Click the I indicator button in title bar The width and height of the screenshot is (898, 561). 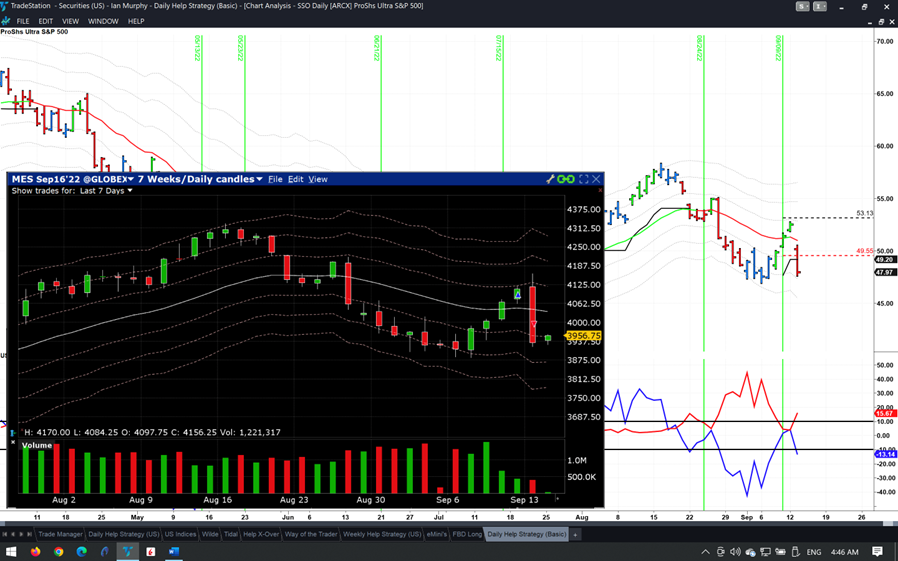coord(819,6)
